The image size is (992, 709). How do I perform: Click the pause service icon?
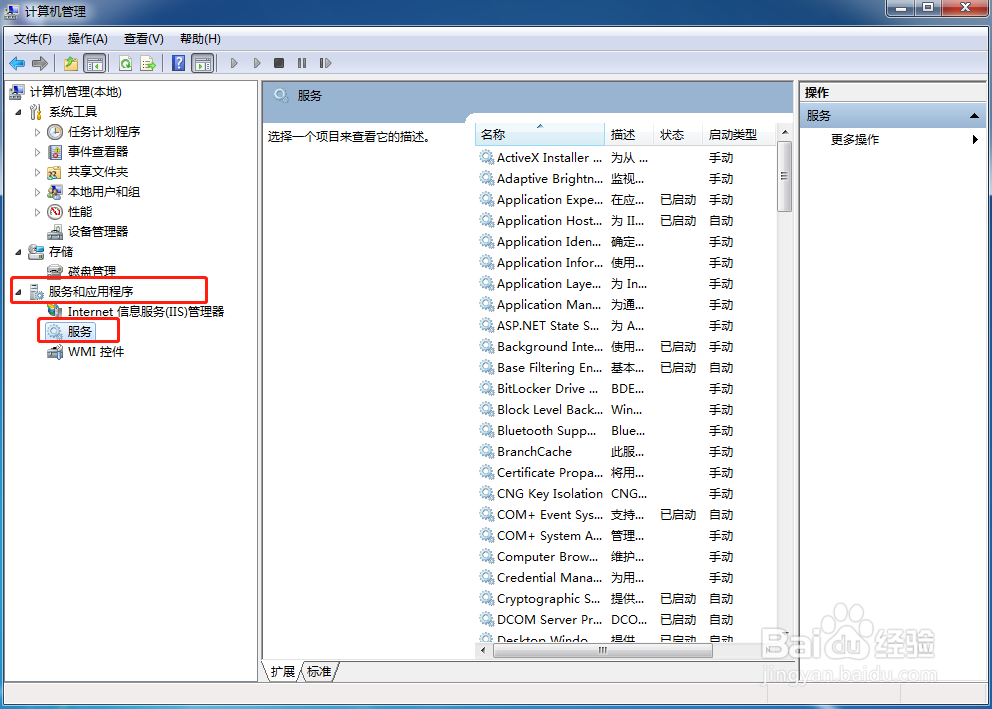coord(303,63)
